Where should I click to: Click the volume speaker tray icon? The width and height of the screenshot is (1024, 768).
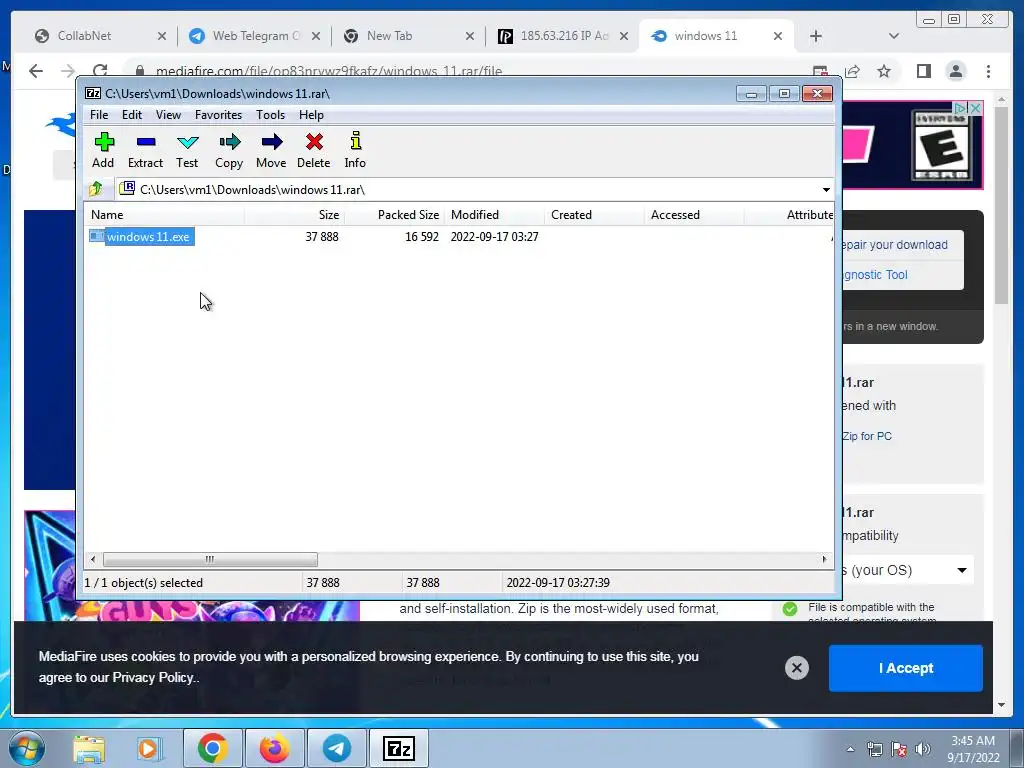coord(923,749)
